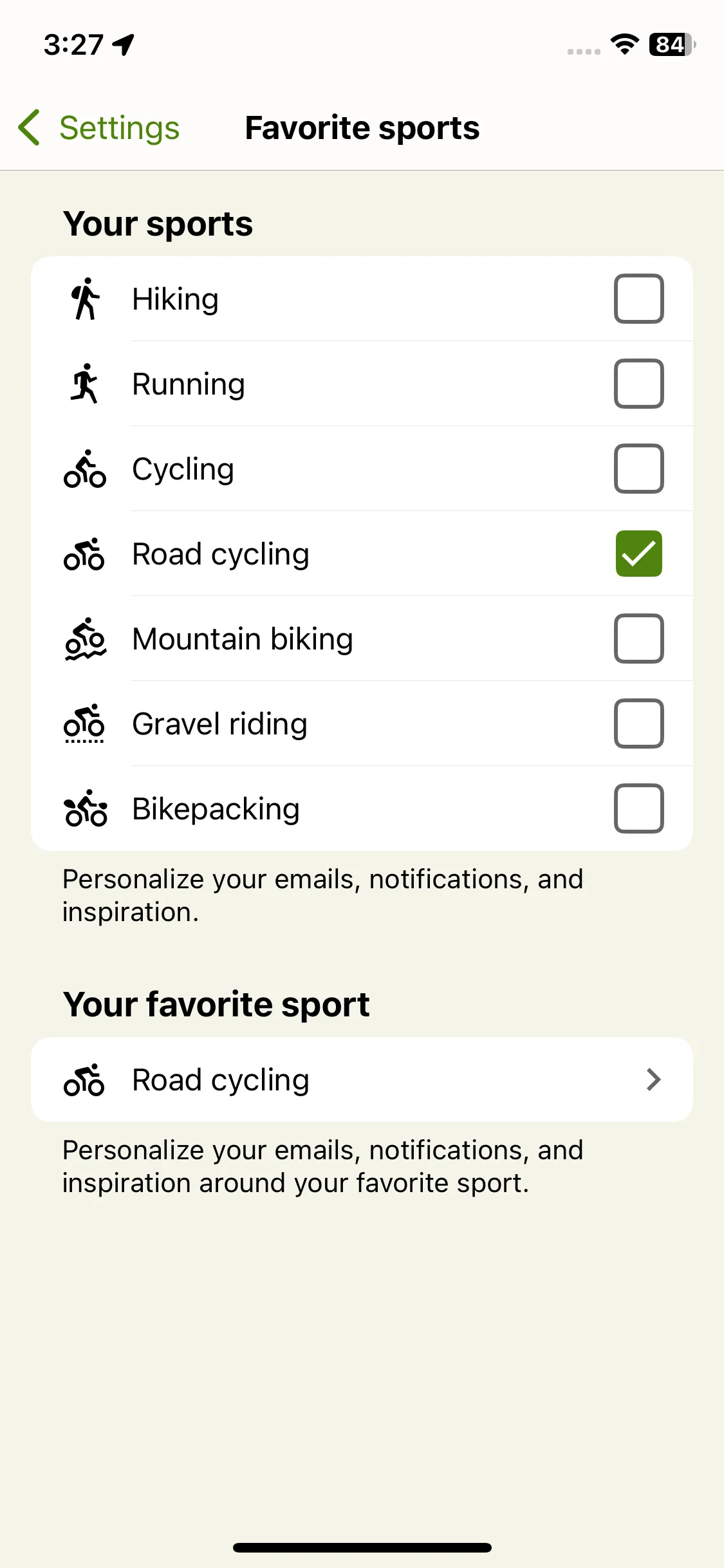724x1568 pixels.
Task: Select the Gravel riding label
Action: (x=219, y=724)
